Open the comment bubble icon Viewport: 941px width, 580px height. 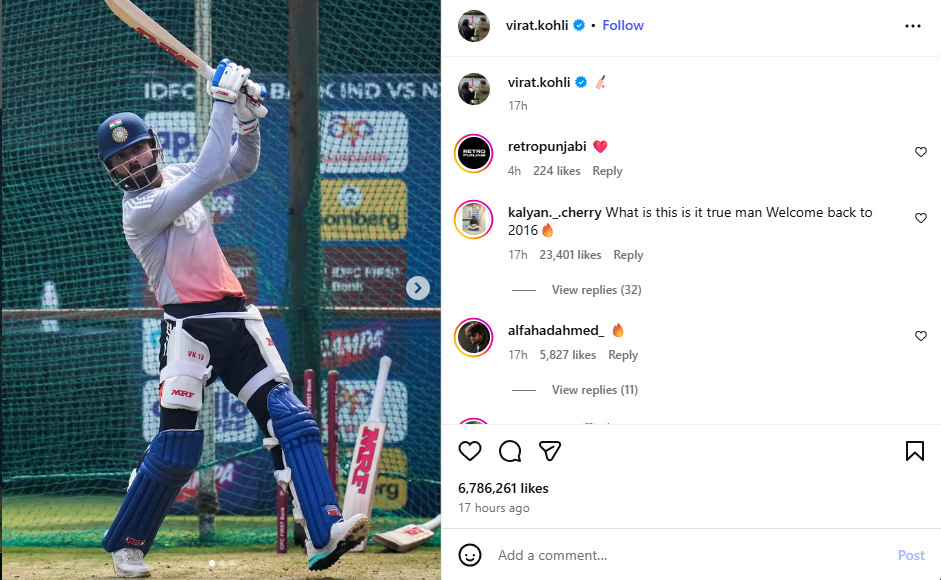(510, 451)
